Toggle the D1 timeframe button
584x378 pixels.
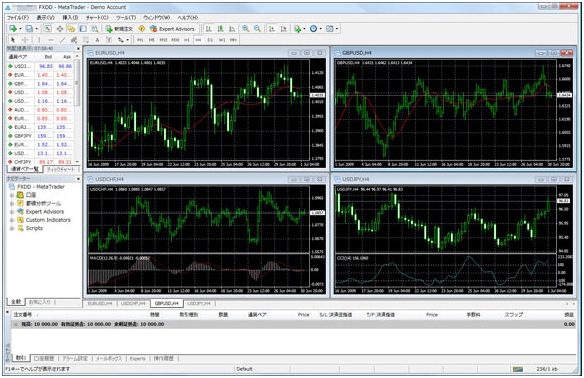[x=210, y=40]
